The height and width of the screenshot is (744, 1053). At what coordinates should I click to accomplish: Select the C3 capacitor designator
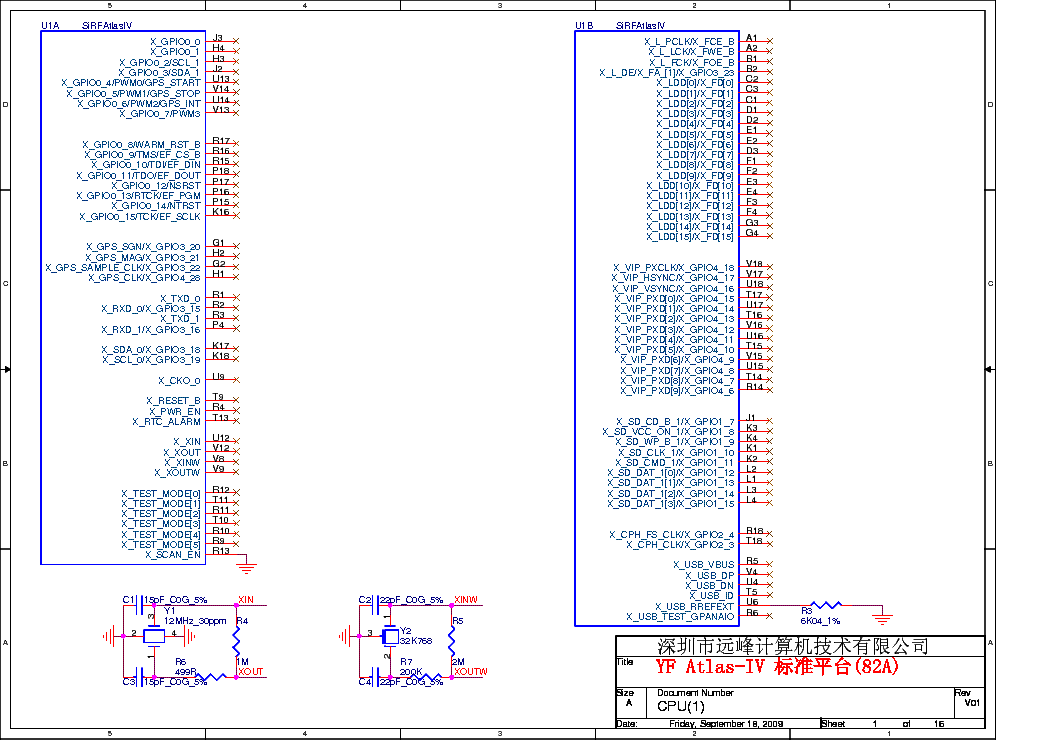(x=129, y=682)
